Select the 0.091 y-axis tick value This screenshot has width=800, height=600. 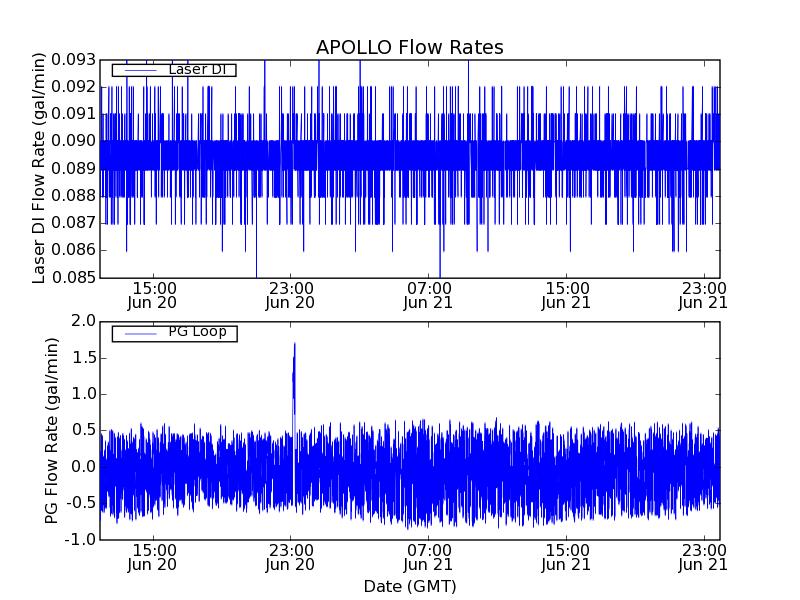(73, 114)
